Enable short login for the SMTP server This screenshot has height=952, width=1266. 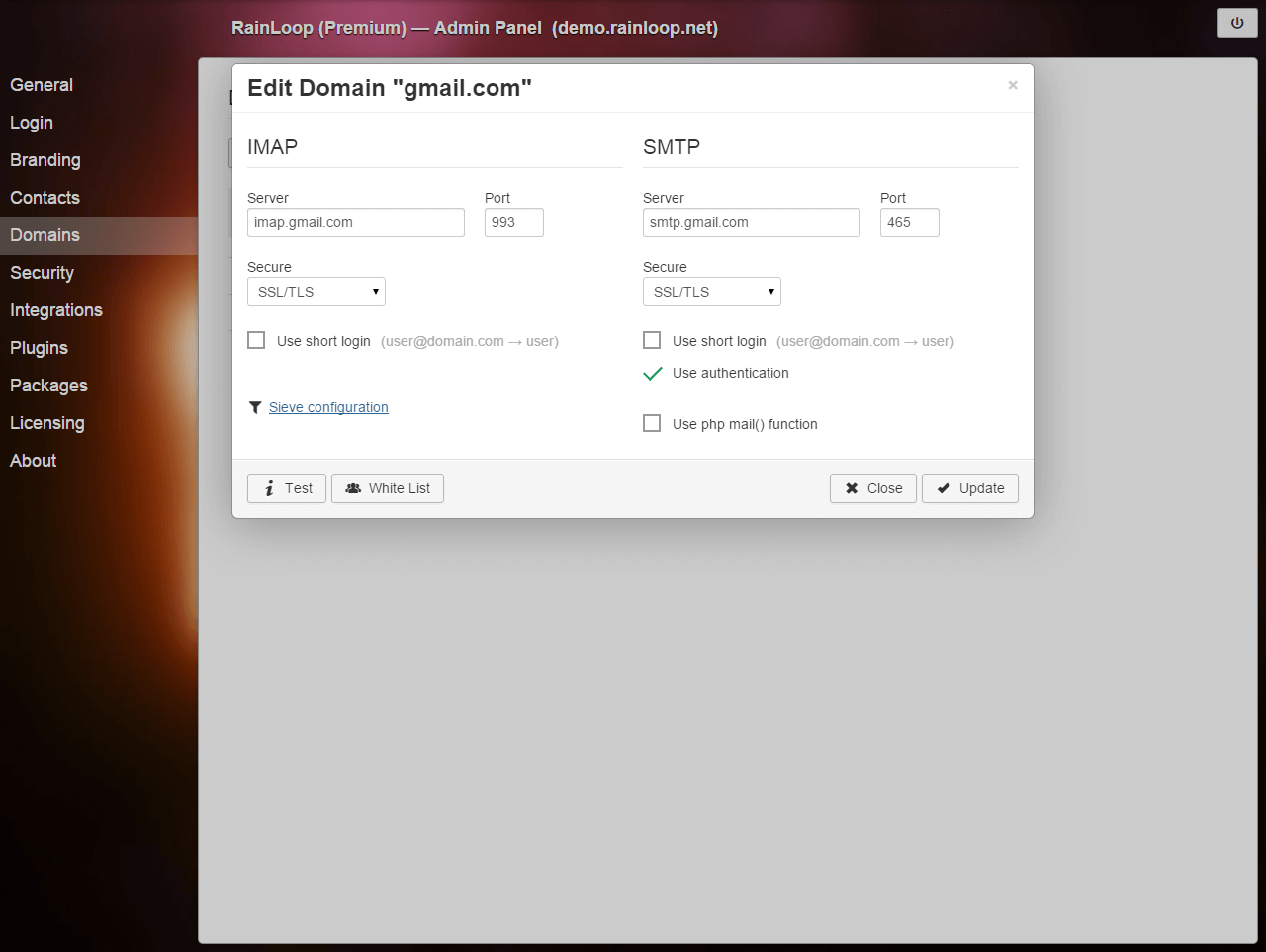tap(652, 340)
